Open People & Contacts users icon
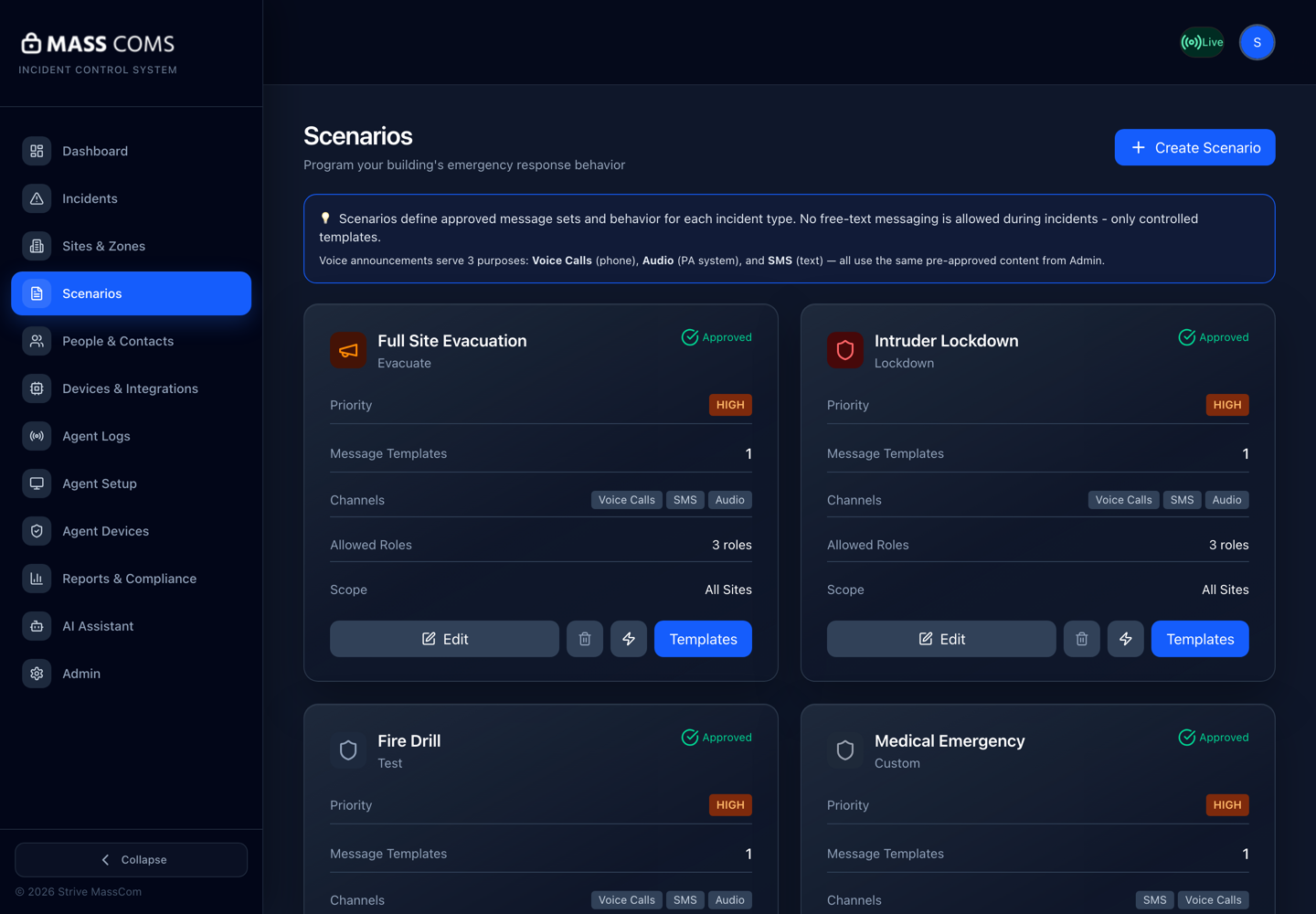1316x914 pixels. pos(37,341)
